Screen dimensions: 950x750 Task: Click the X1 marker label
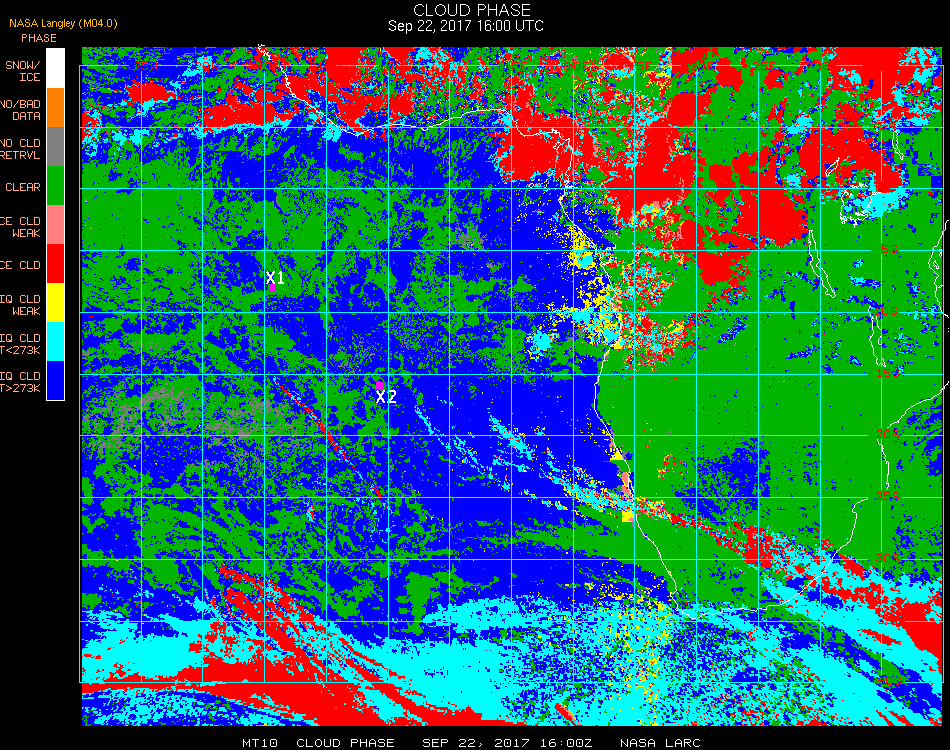(275, 277)
